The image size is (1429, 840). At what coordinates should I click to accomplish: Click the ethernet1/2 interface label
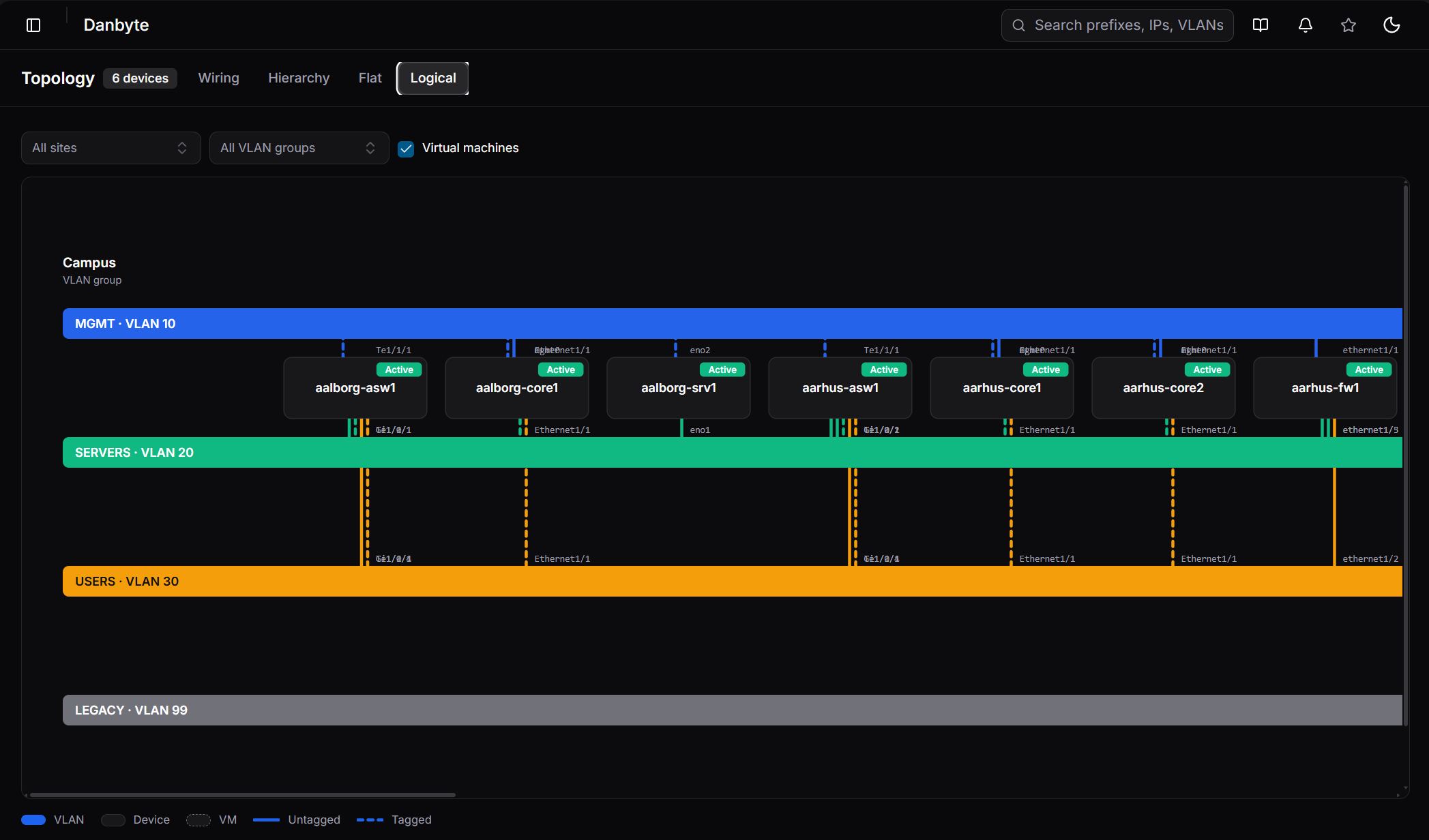tap(1370, 559)
